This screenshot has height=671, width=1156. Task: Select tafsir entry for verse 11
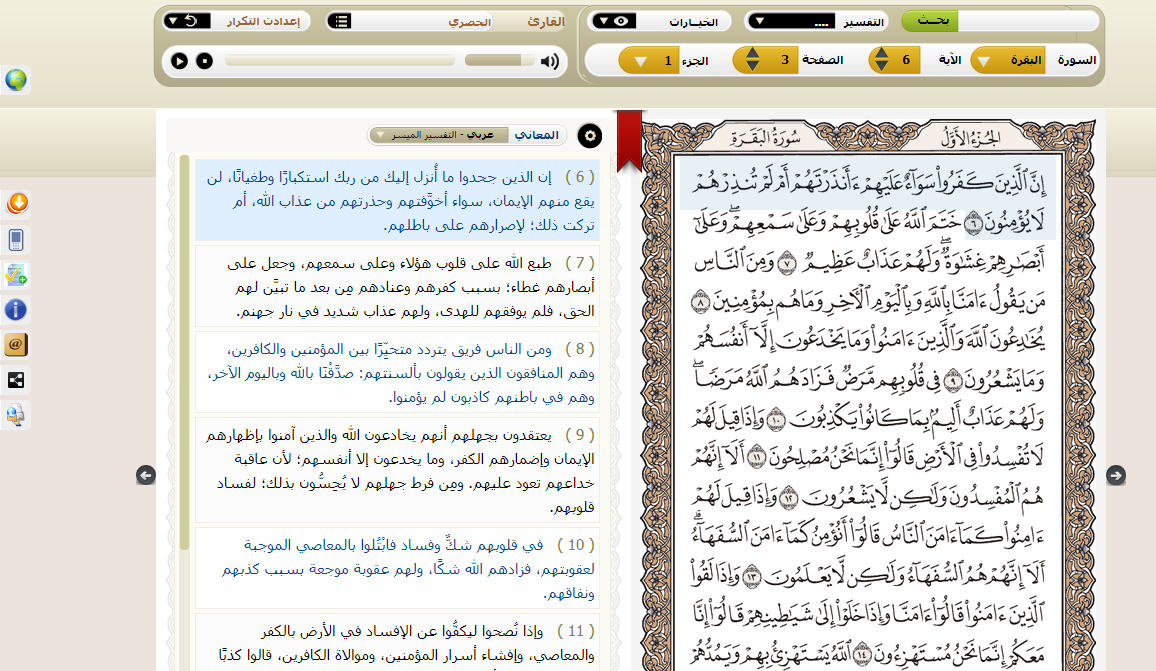coord(397,643)
